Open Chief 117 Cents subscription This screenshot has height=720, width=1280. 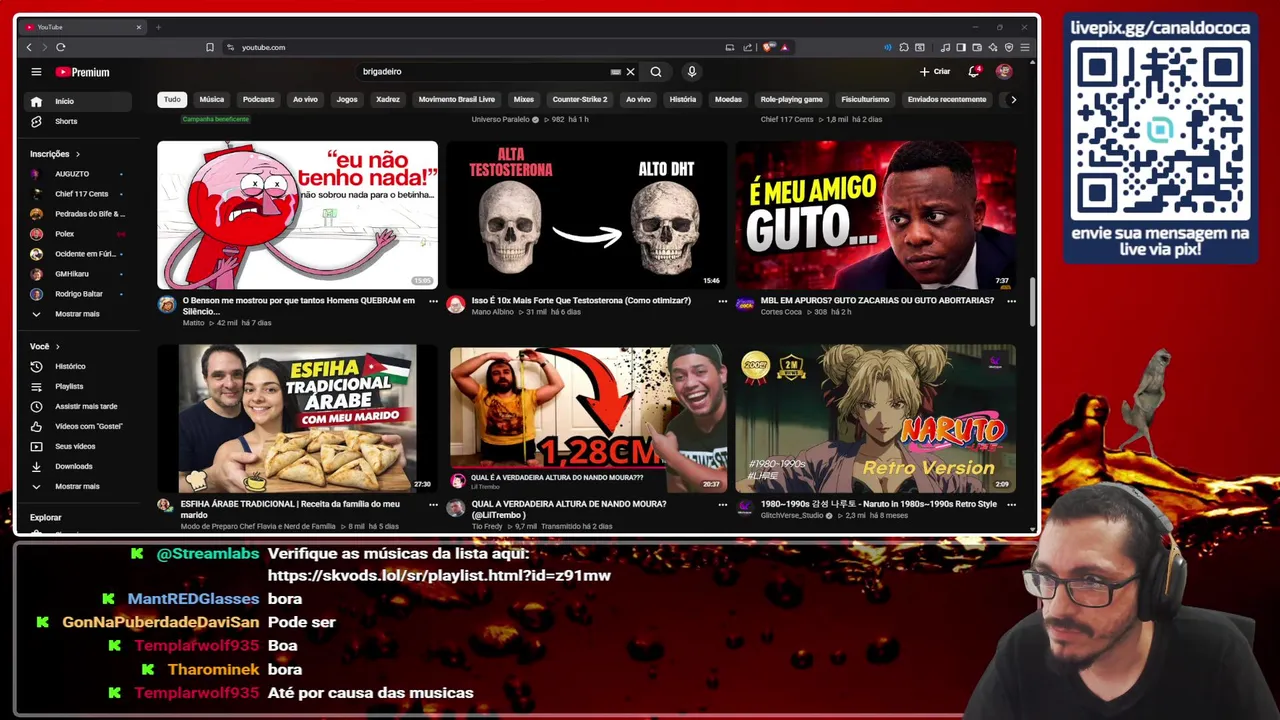[x=78, y=194]
